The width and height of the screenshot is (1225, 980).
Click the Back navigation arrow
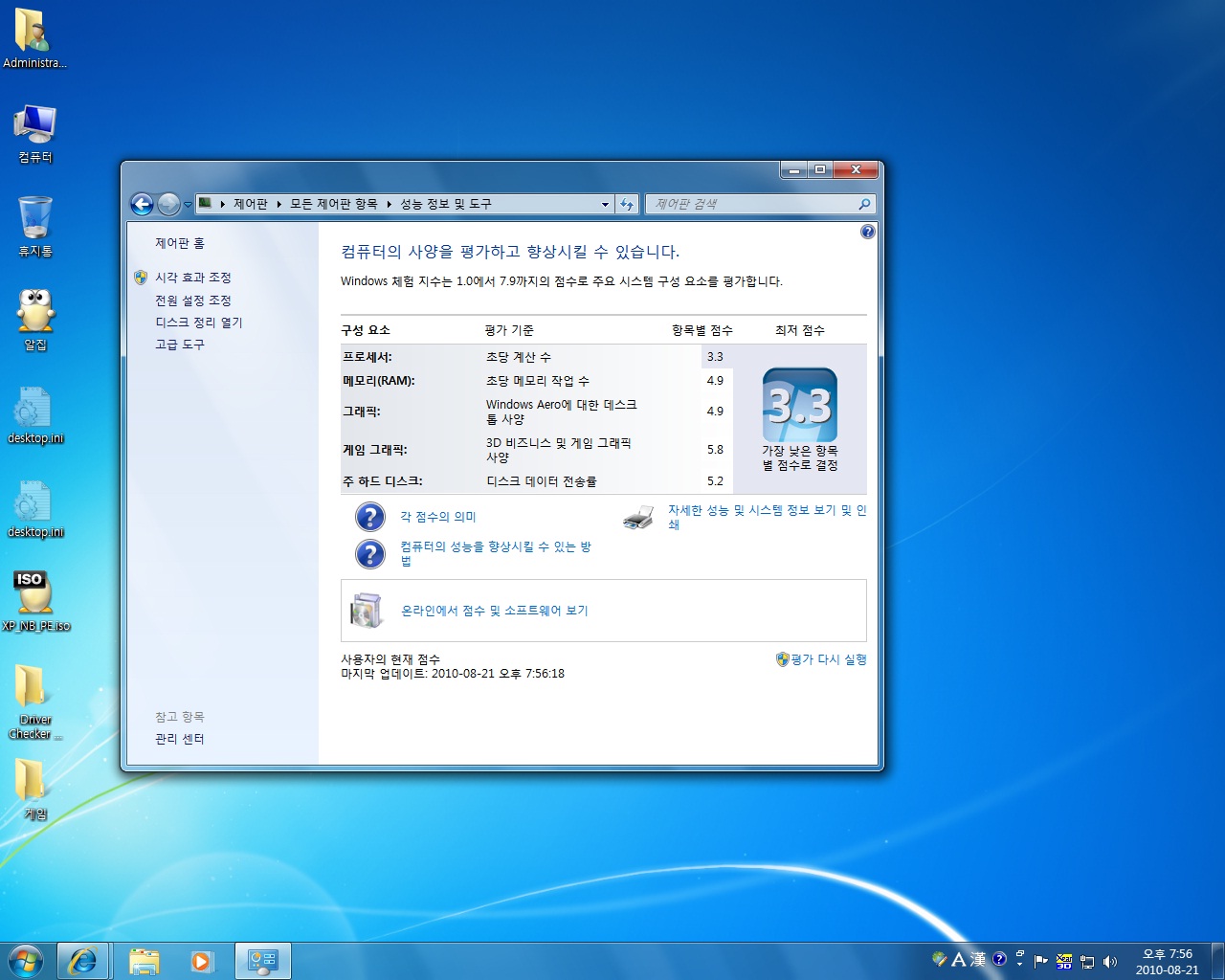pyautogui.click(x=142, y=204)
